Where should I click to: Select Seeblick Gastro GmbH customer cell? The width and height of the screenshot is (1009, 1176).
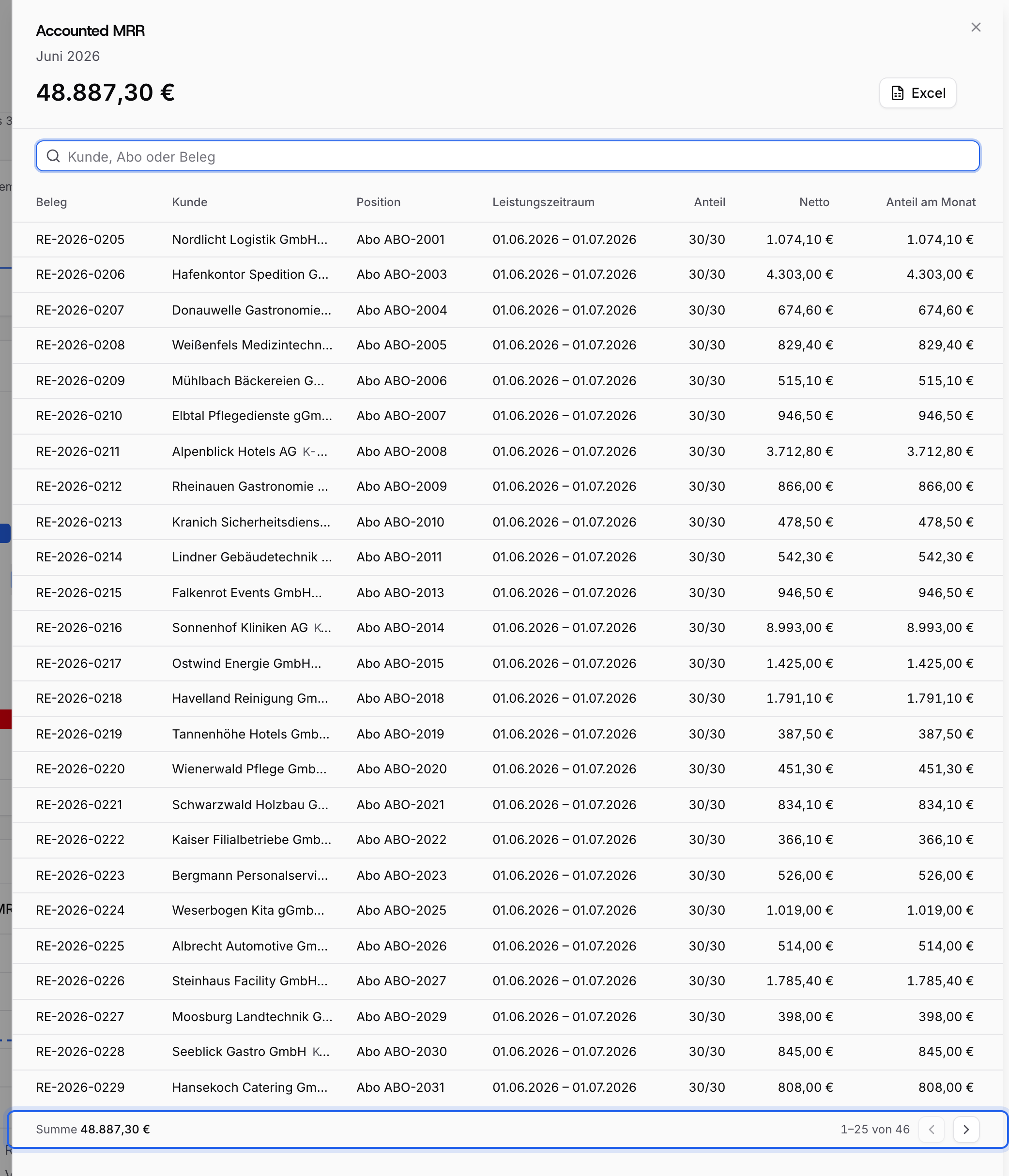coord(250,1052)
